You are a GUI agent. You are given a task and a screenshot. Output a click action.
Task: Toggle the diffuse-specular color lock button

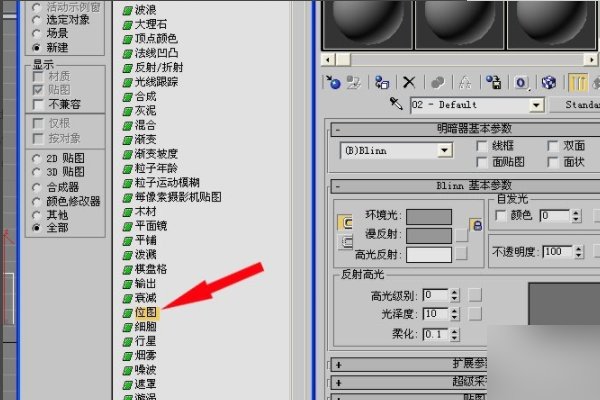(346, 242)
